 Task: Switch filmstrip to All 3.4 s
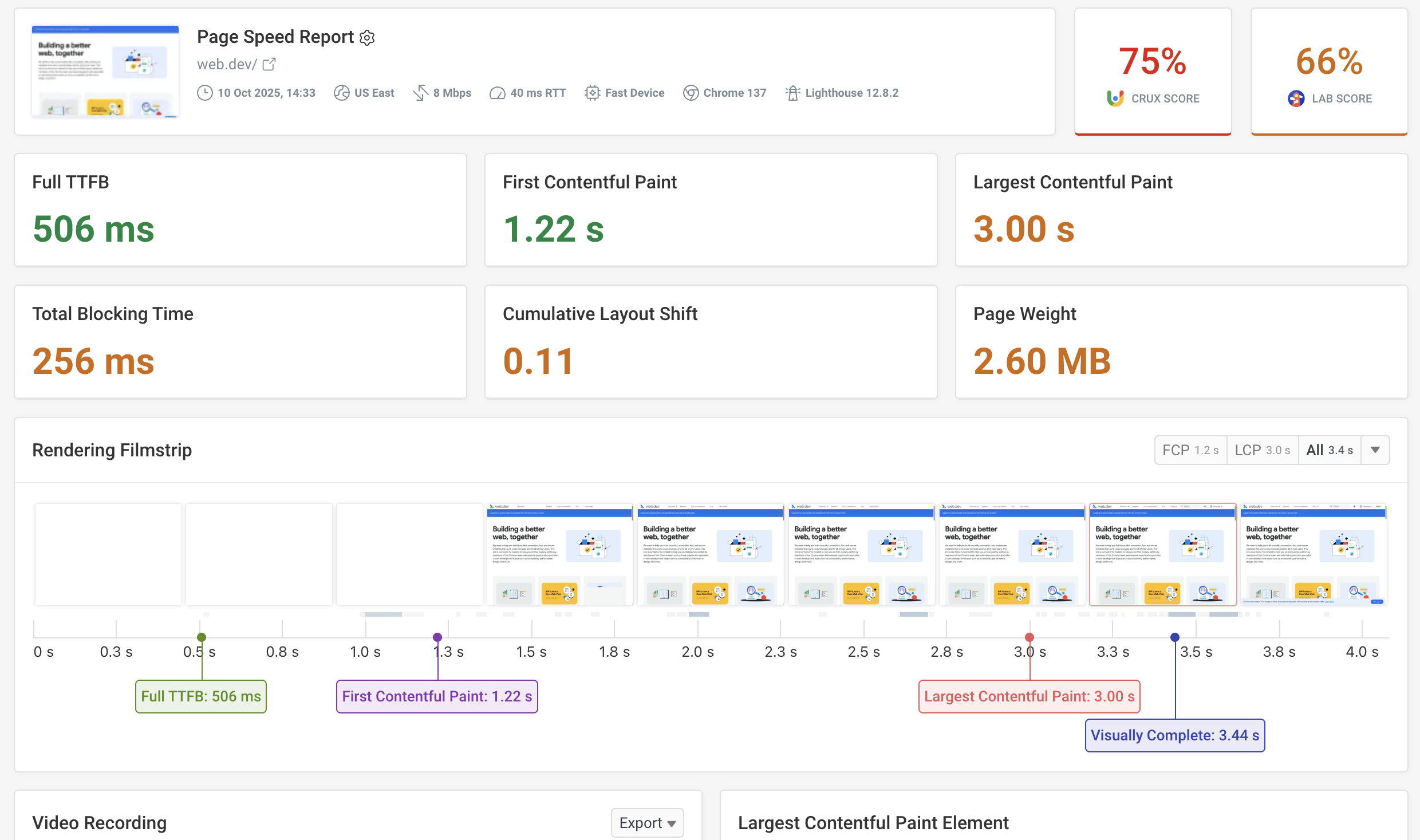point(1329,450)
